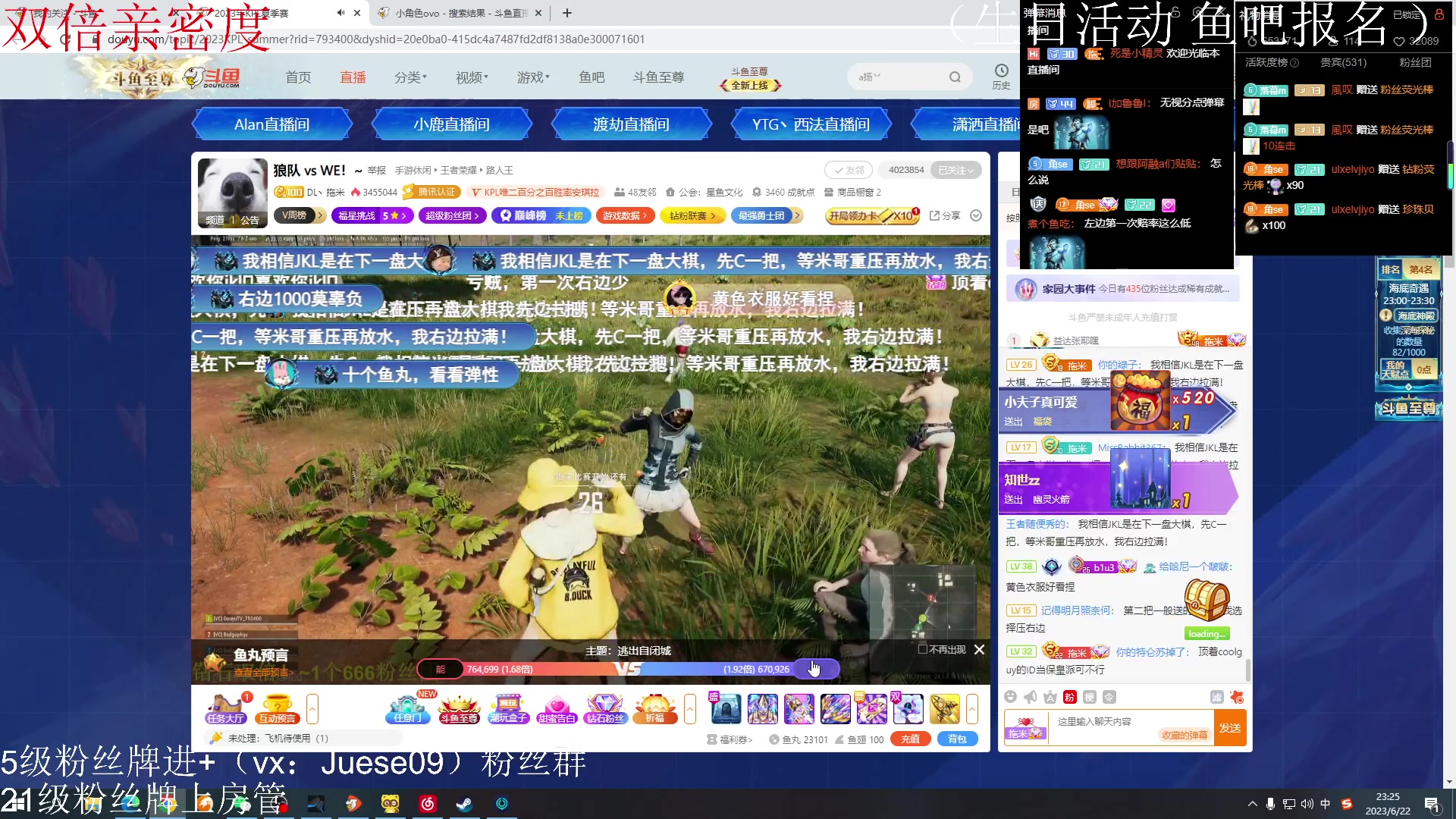Toggle the 滤 danmaku filter icon
Screen dimensions: 1456x819
tap(1218, 696)
